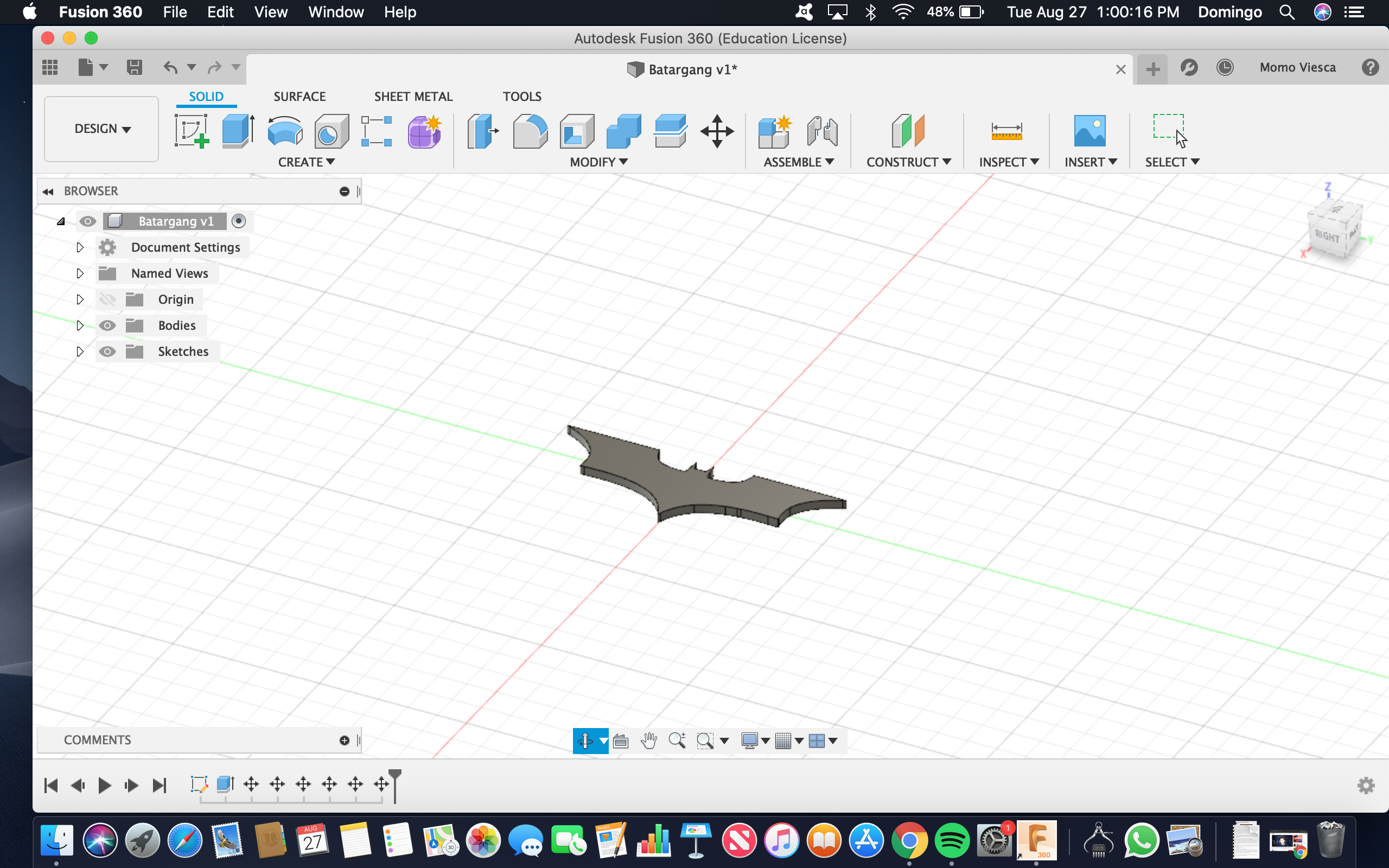Image resolution: width=1389 pixels, height=868 pixels.
Task: Open the Momo Viesca account menu
Action: [1298, 67]
